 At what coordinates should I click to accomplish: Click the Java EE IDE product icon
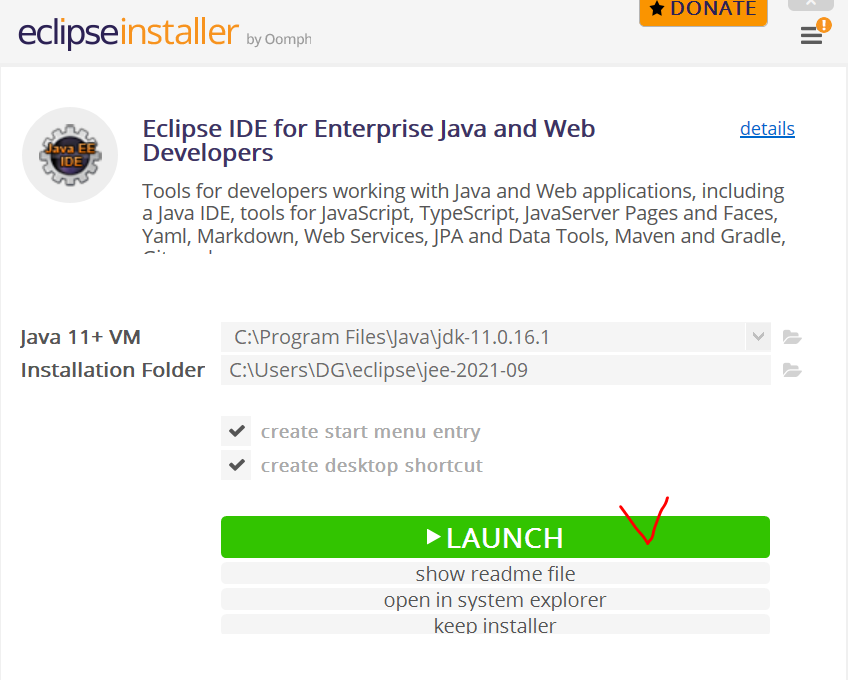(x=70, y=155)
